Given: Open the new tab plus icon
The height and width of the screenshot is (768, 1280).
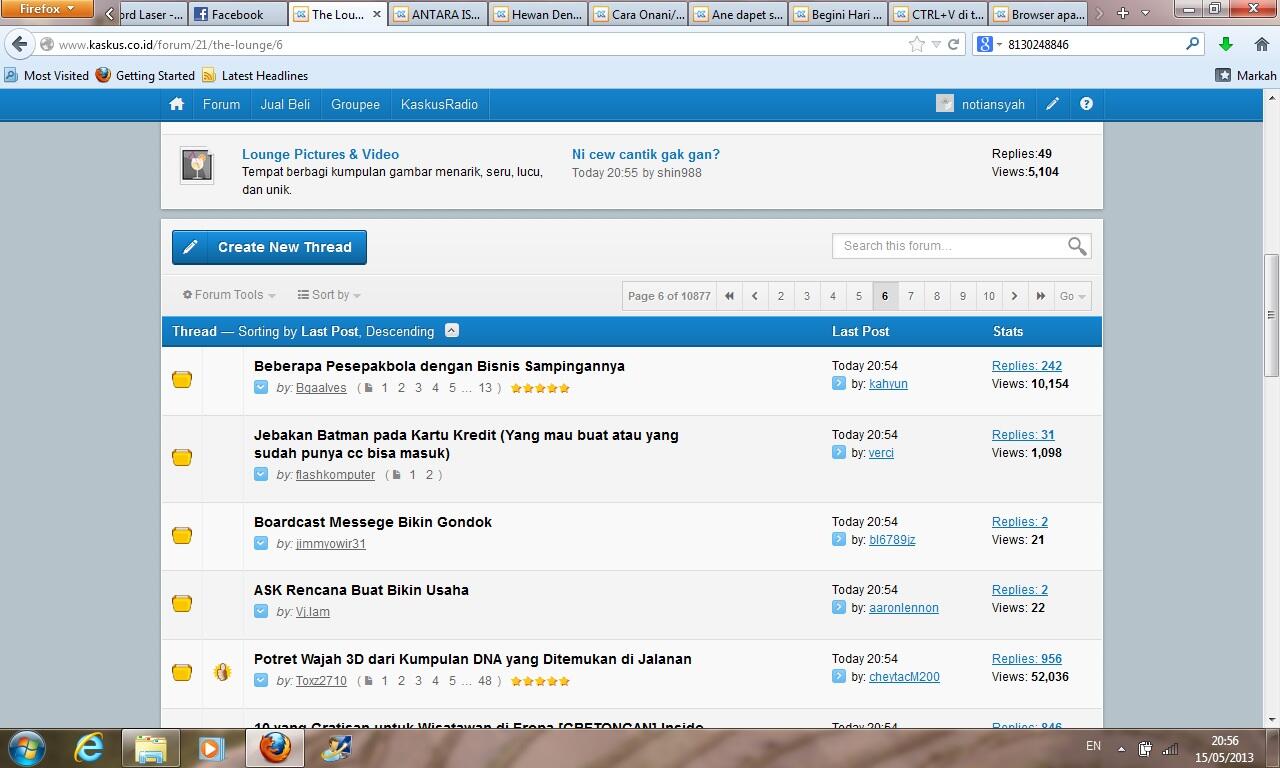Looking at the screenshot, I should point(1122,13).
